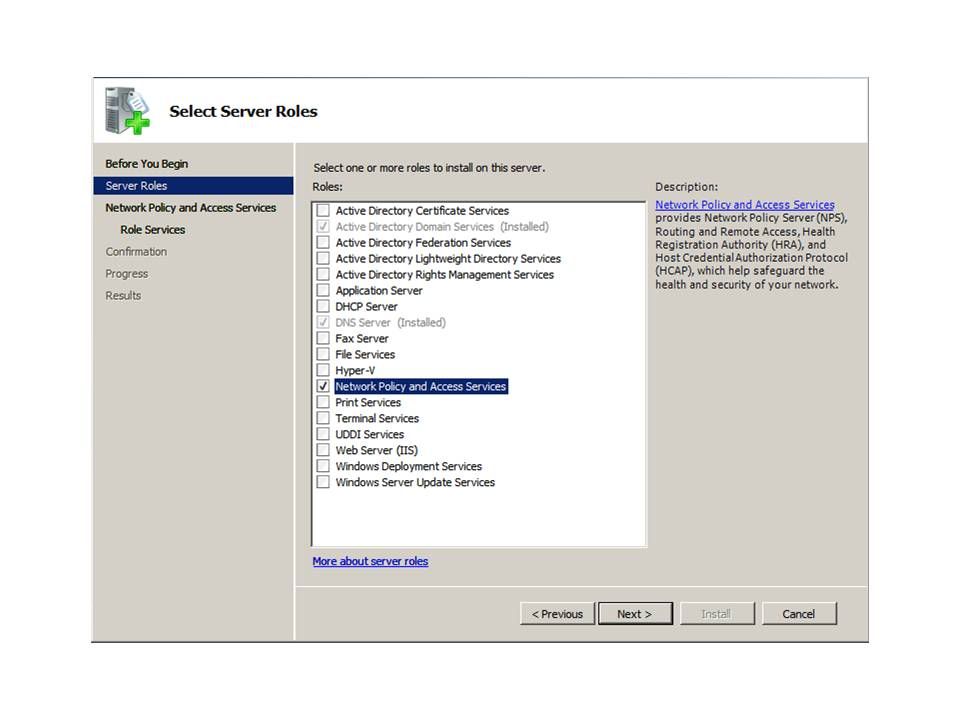This screenshot has width=960, height=720.
Task: Select the Application Server role label
Action: click(379, 291)
